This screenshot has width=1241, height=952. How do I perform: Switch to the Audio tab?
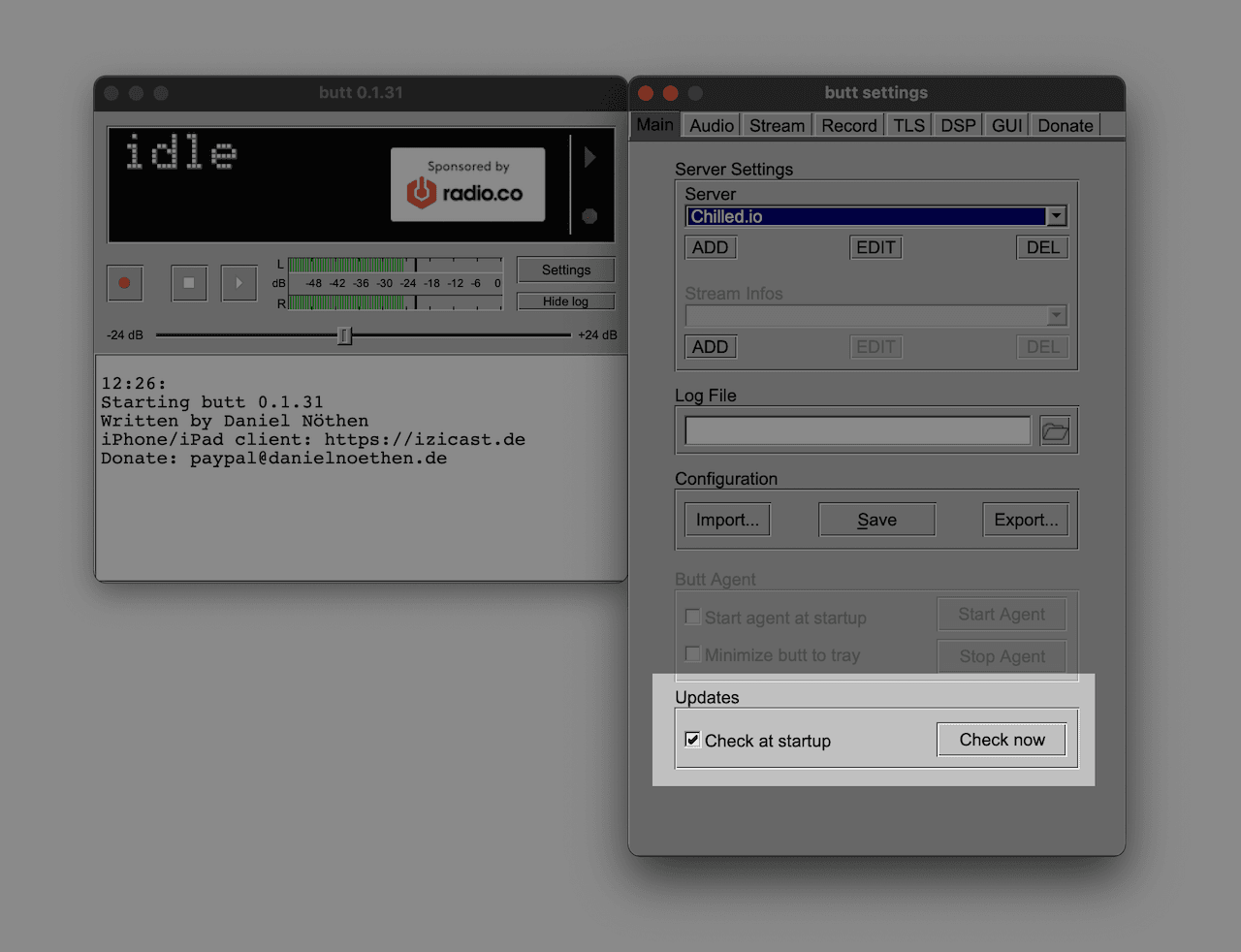point(712,126)
